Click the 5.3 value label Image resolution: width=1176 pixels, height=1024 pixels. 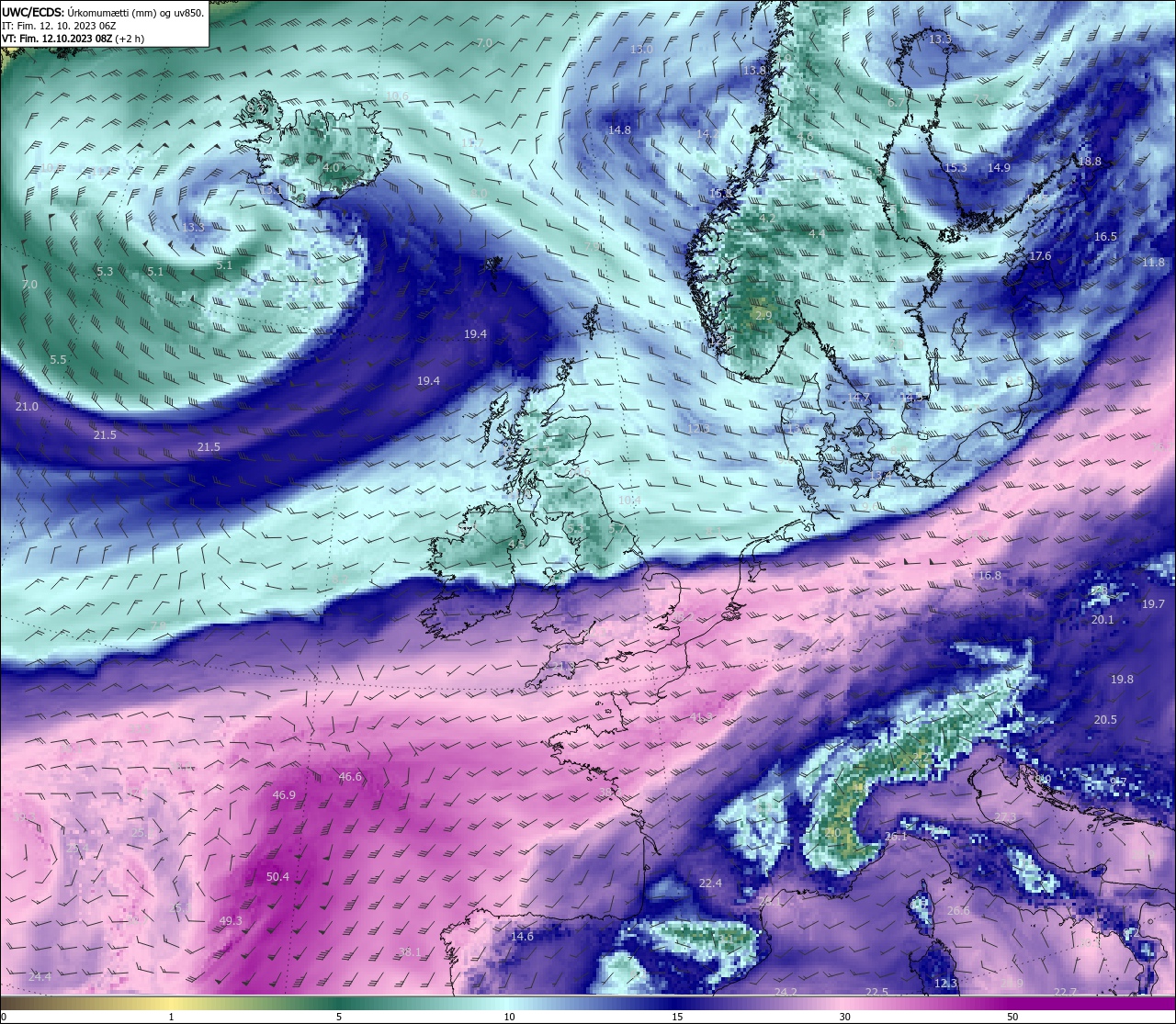tap(104, 272)
